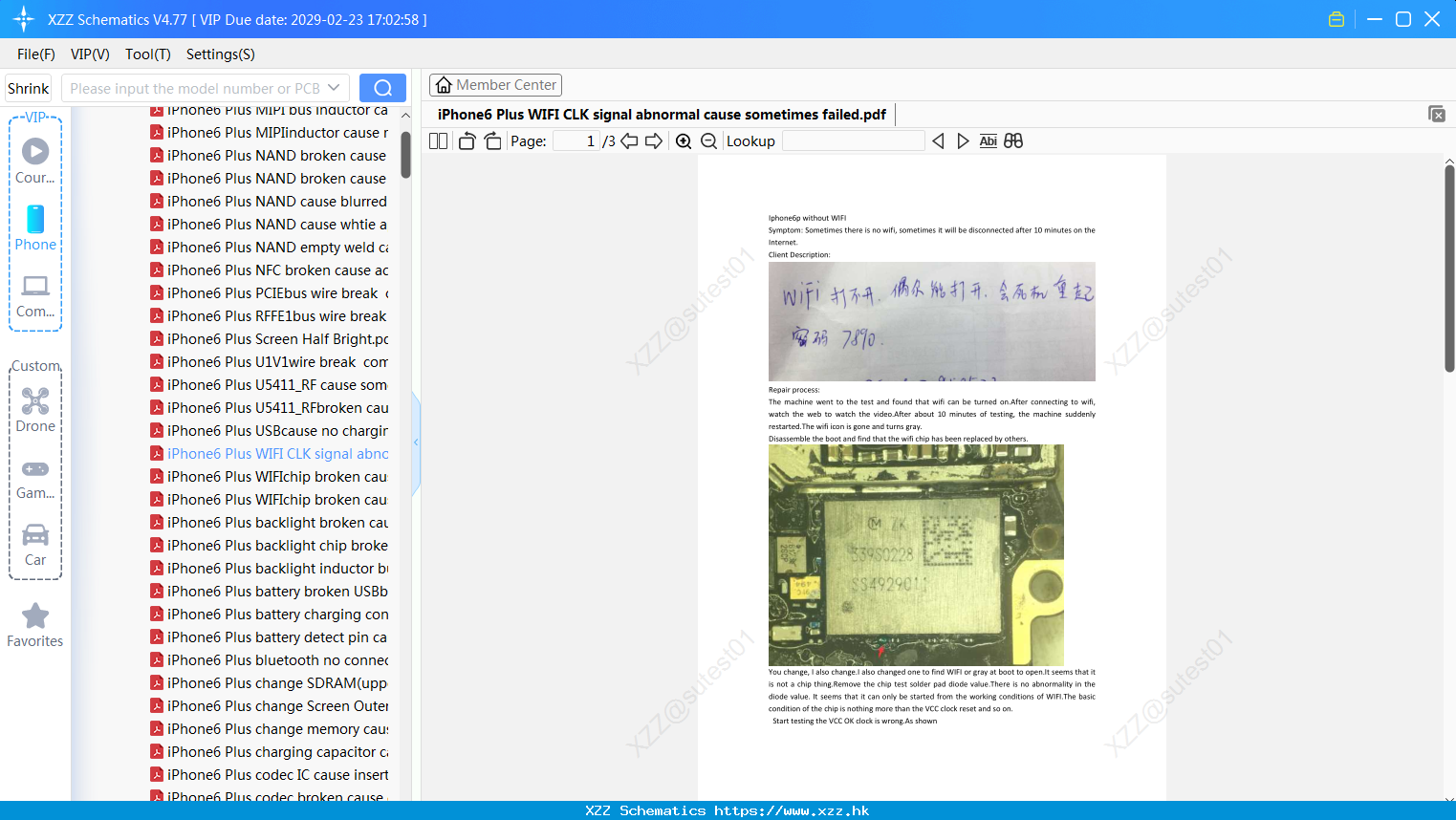Zoom out of the PDF

coord(708,141)
